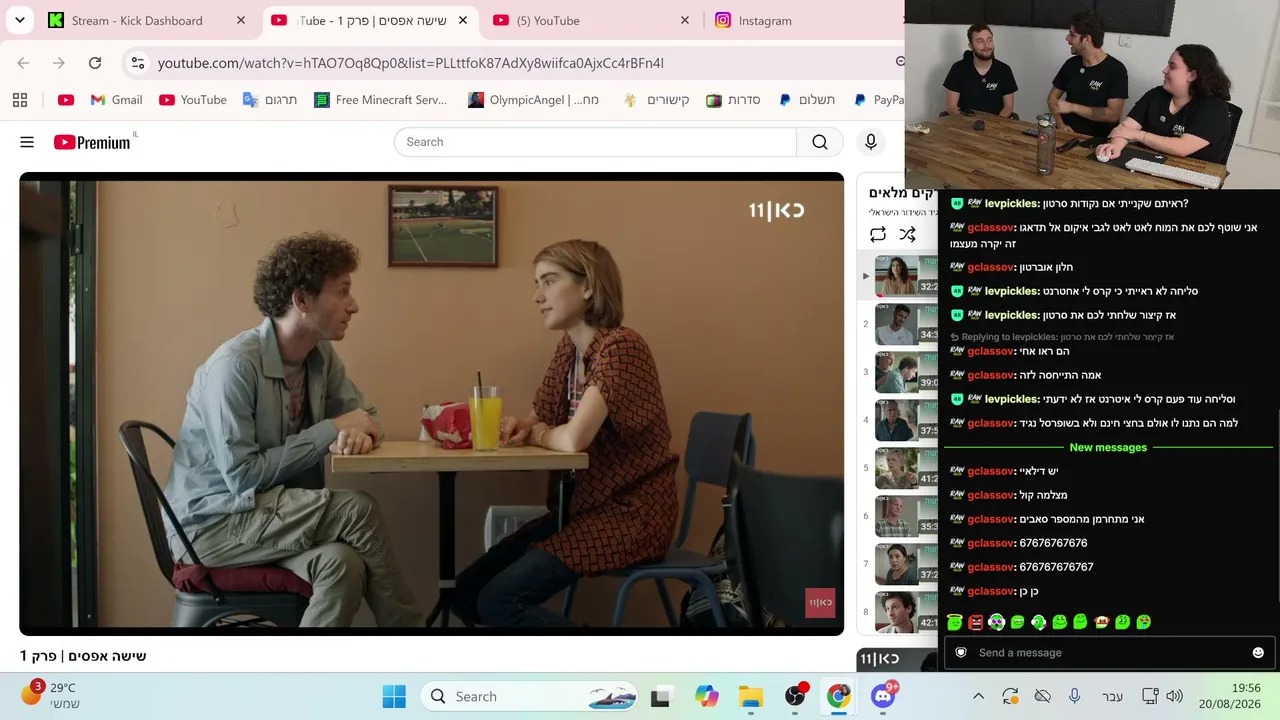Click the shield icon in chat box
This screenshot has width=1280, height=720.
[x=961, y=653]
